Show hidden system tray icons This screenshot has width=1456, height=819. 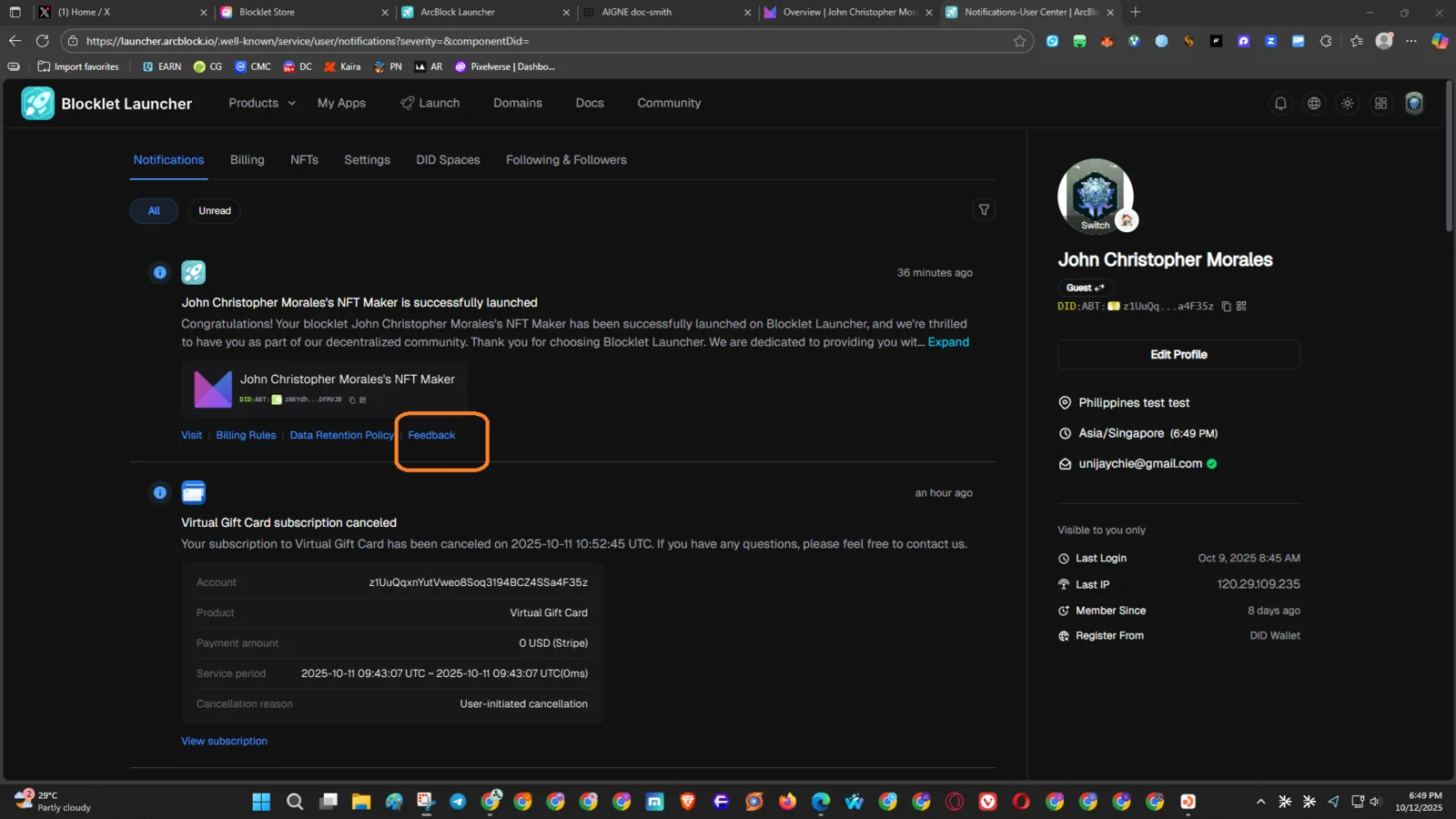pyautogui.click(x=1260, y=802)
